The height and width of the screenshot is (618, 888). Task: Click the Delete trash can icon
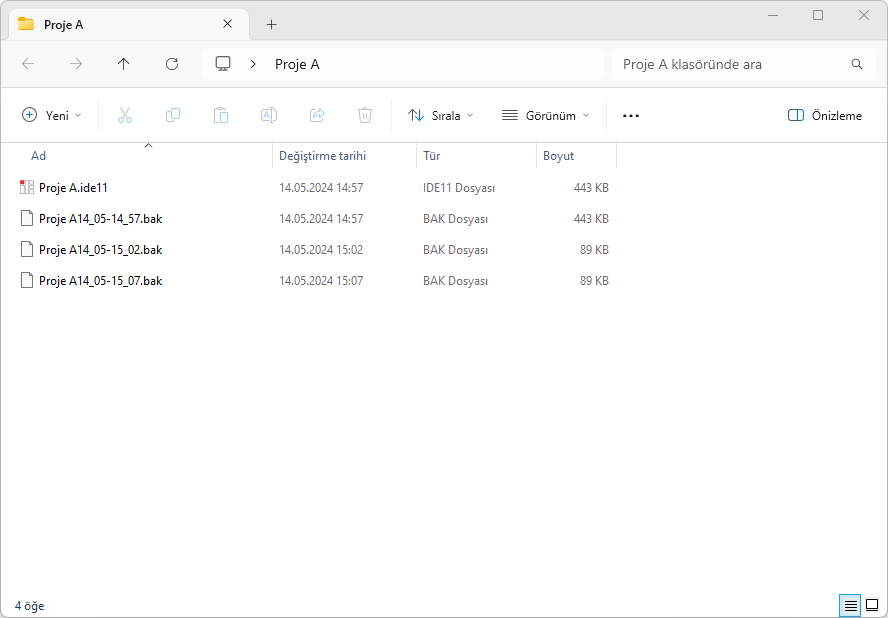[365, 115]
